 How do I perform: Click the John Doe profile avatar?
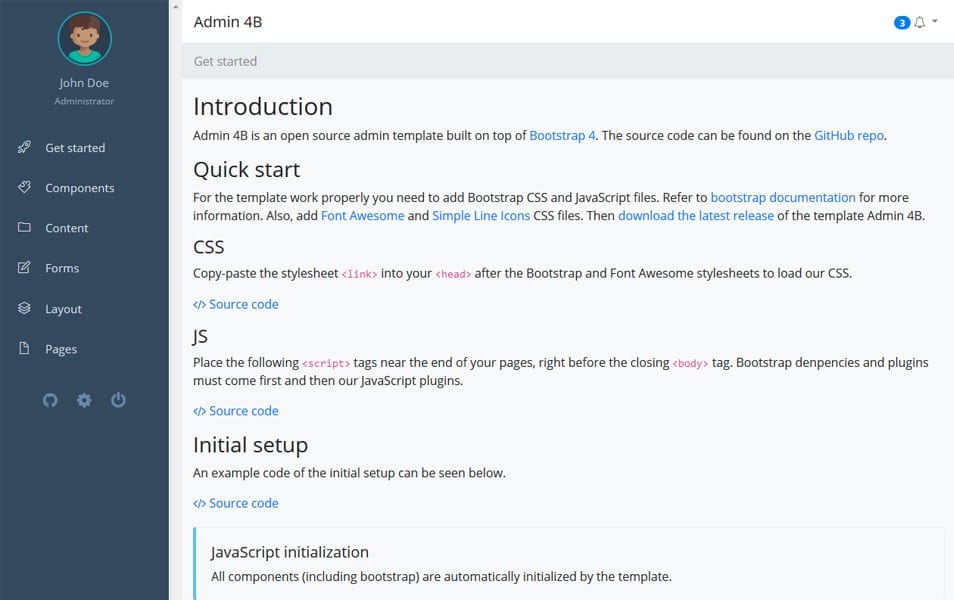pyautogui.click(x=84, y=38)
